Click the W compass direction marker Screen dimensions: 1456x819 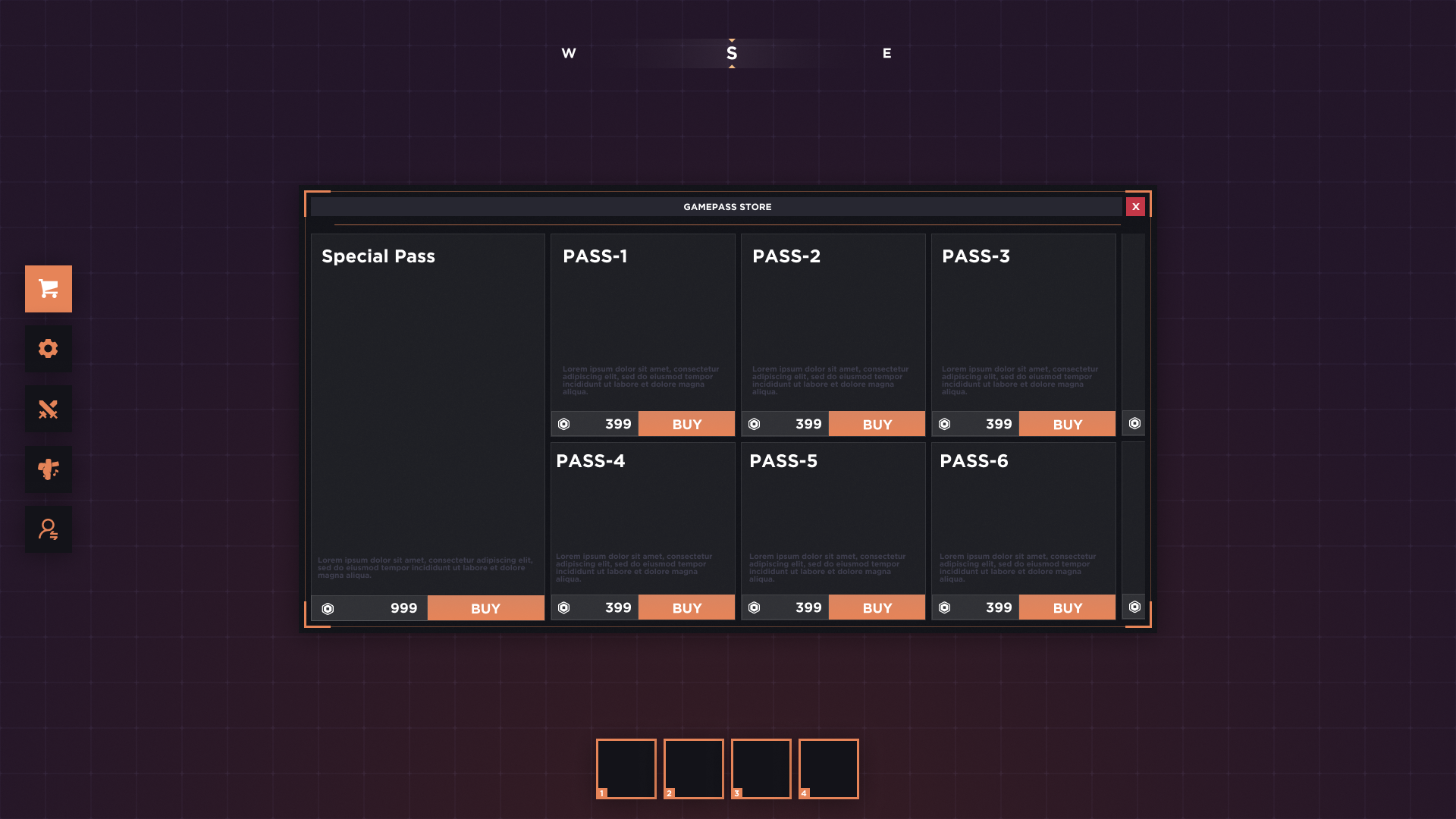pos(569,53)
